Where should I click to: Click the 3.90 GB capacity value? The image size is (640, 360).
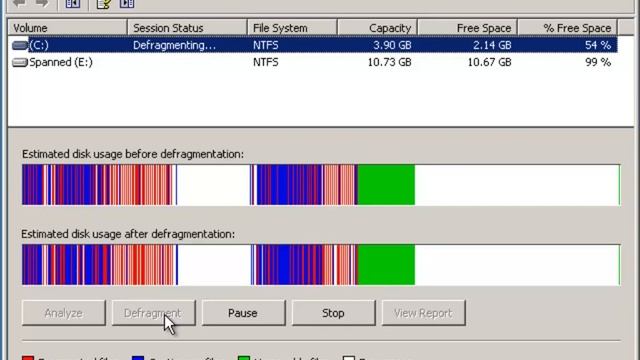click(x=392, y=45)
